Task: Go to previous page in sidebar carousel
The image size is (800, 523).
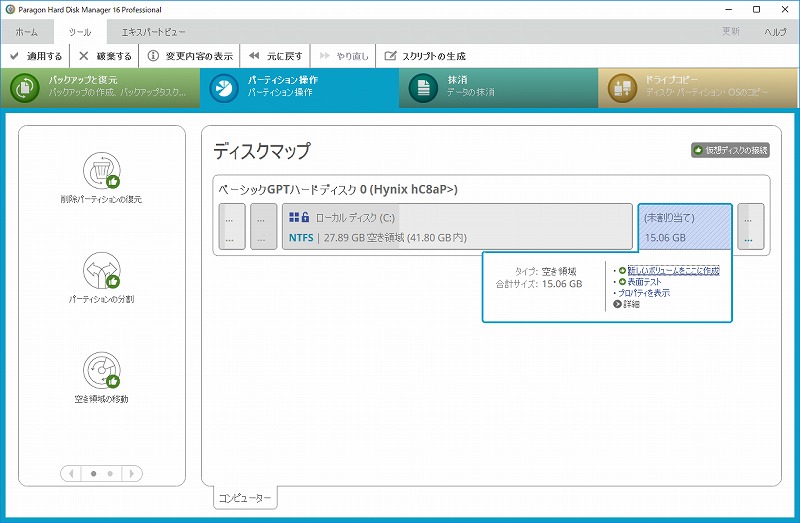Action: [71, 474]
